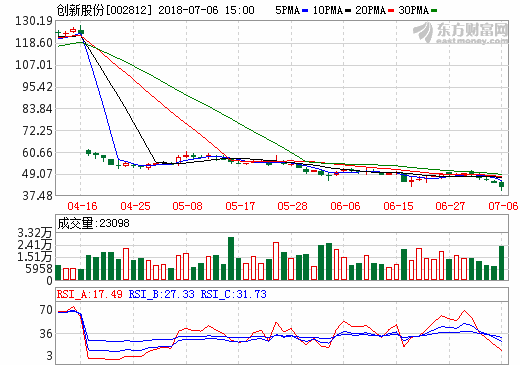
Task: Select the 05-28 date marker
Action: pos(292,206)
